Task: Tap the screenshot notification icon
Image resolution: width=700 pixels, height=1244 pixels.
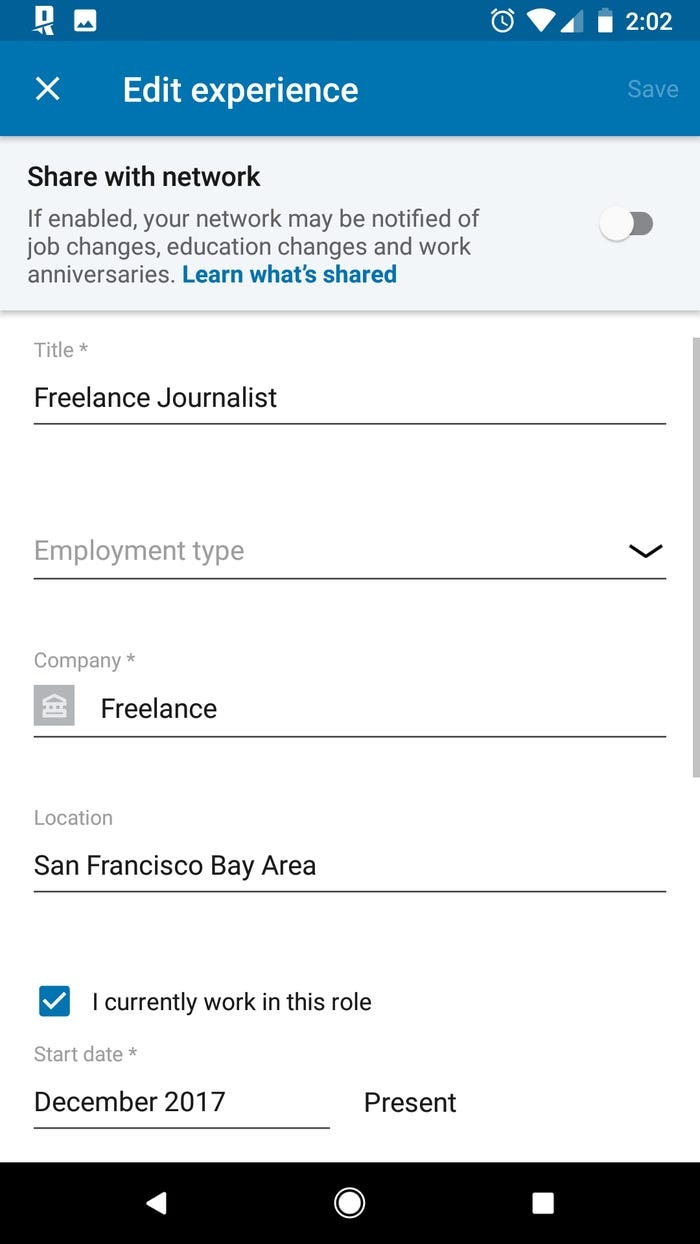Action: pos(85,19)
